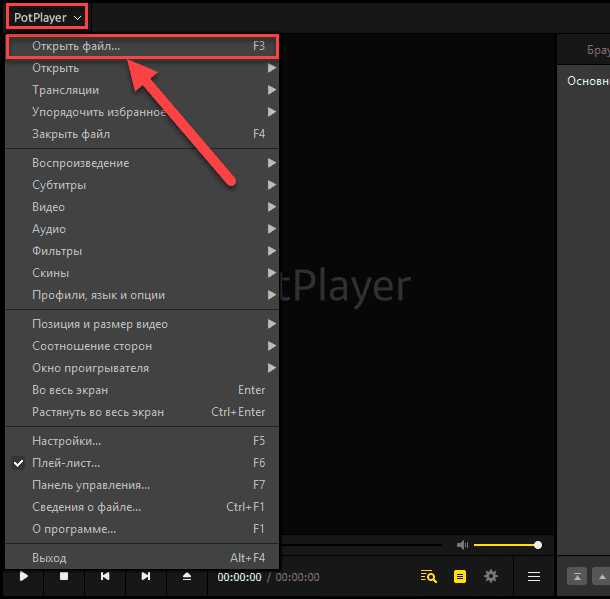Click the hamburger menu icon
The image size is (610, 599).
click(x=534, y=576)
